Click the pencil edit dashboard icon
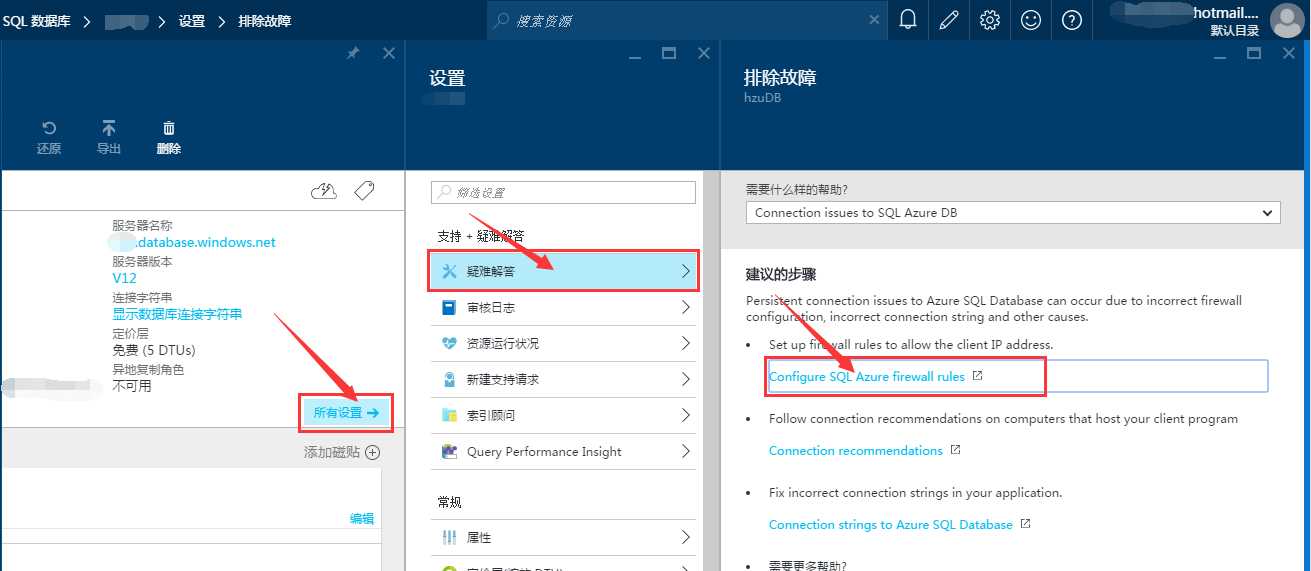1311x571 pixels. coord(948,20)
